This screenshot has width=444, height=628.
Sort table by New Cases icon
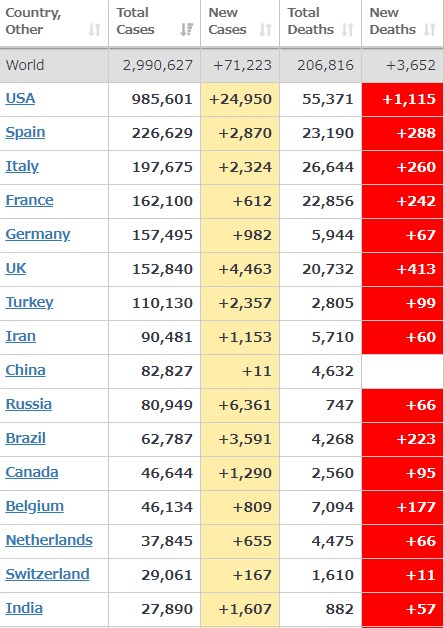pos(265,30)
